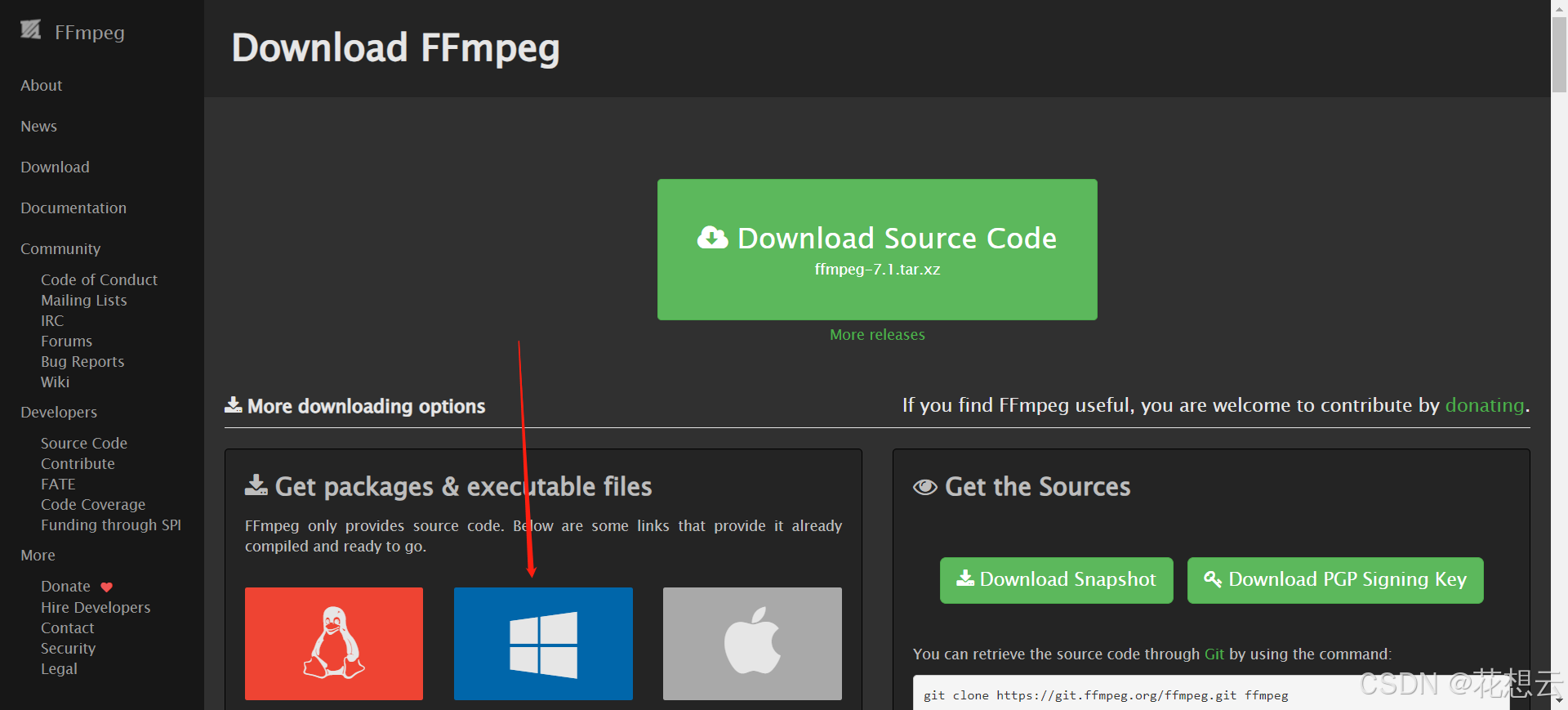Click the icon beside Get packages heading
This screenshot has height=710, width=1568.
(x=256, y=485)
